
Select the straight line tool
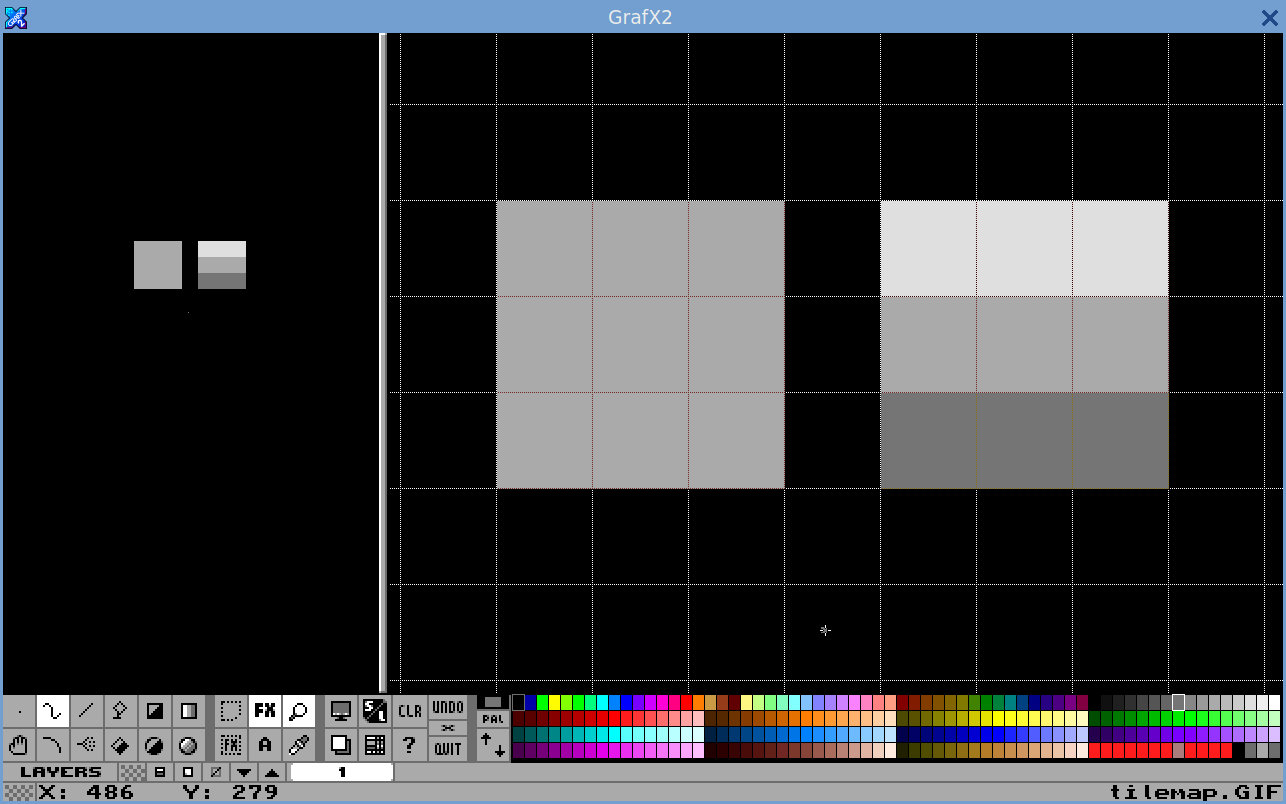click(87, 711)
